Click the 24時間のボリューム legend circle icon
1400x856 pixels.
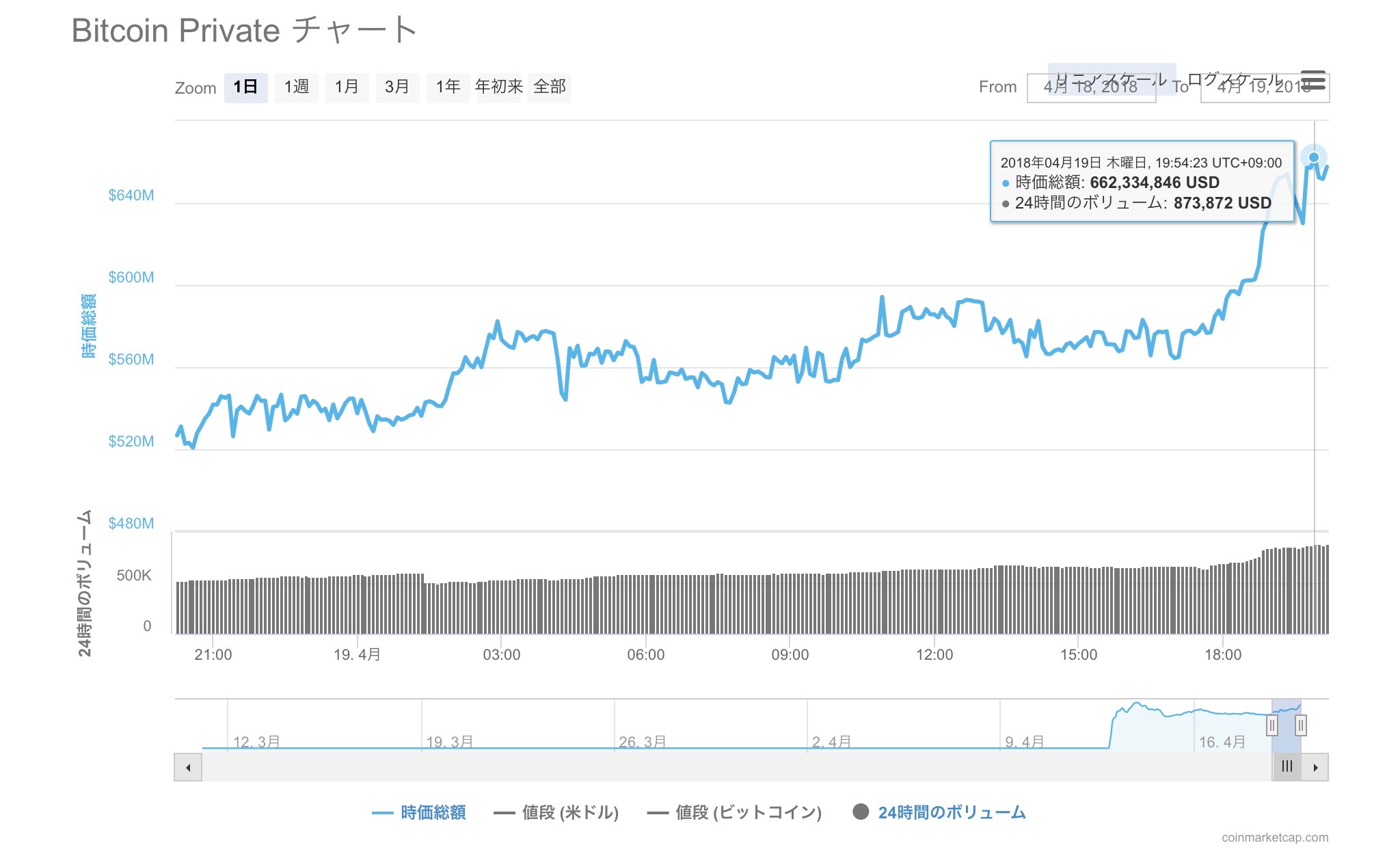861,812
